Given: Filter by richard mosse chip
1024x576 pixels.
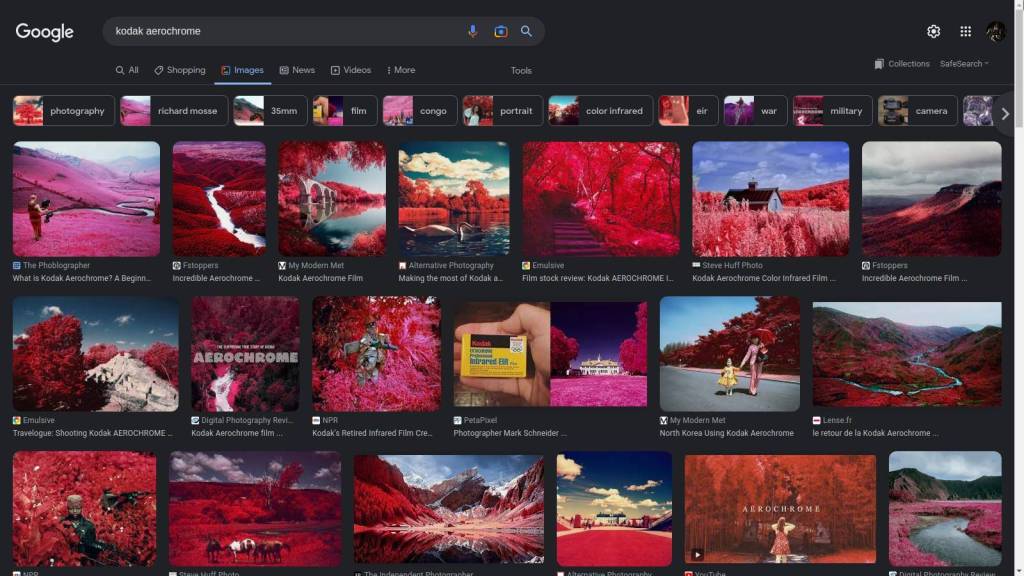Looking at the screenshot, I should [174, 111].
